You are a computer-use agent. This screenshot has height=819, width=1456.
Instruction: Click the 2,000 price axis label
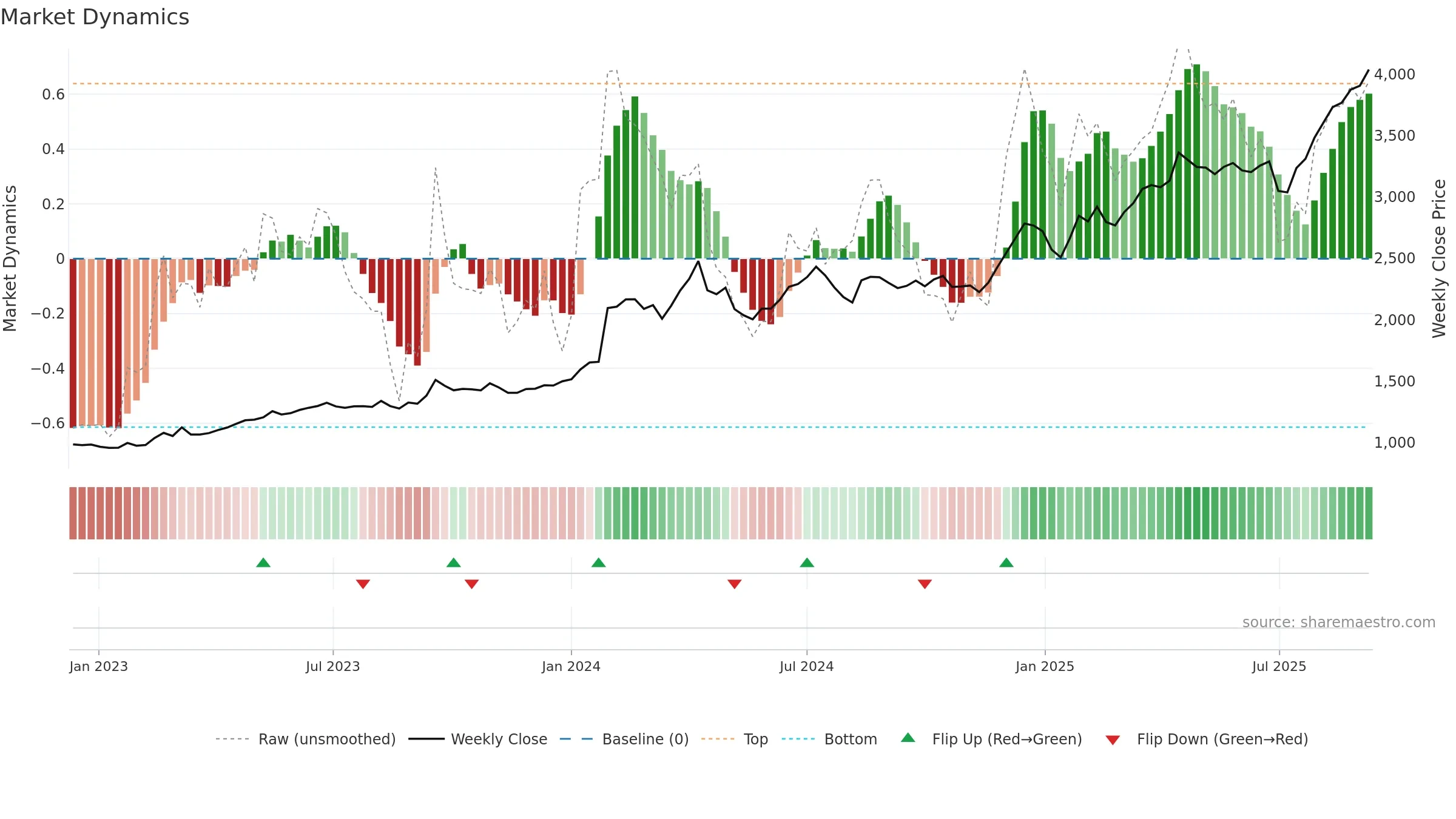(x=1395, y=320)
